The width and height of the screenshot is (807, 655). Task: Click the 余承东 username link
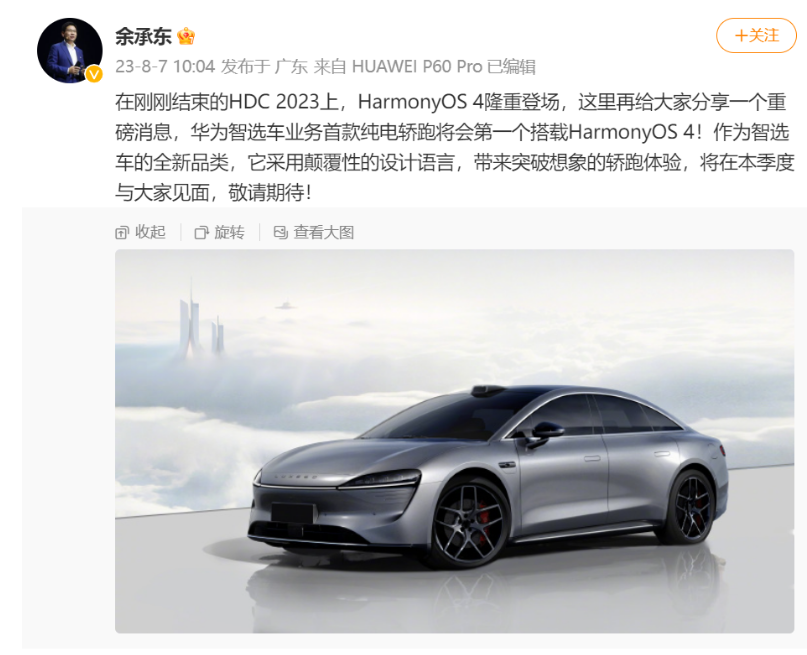pos(143,37)
